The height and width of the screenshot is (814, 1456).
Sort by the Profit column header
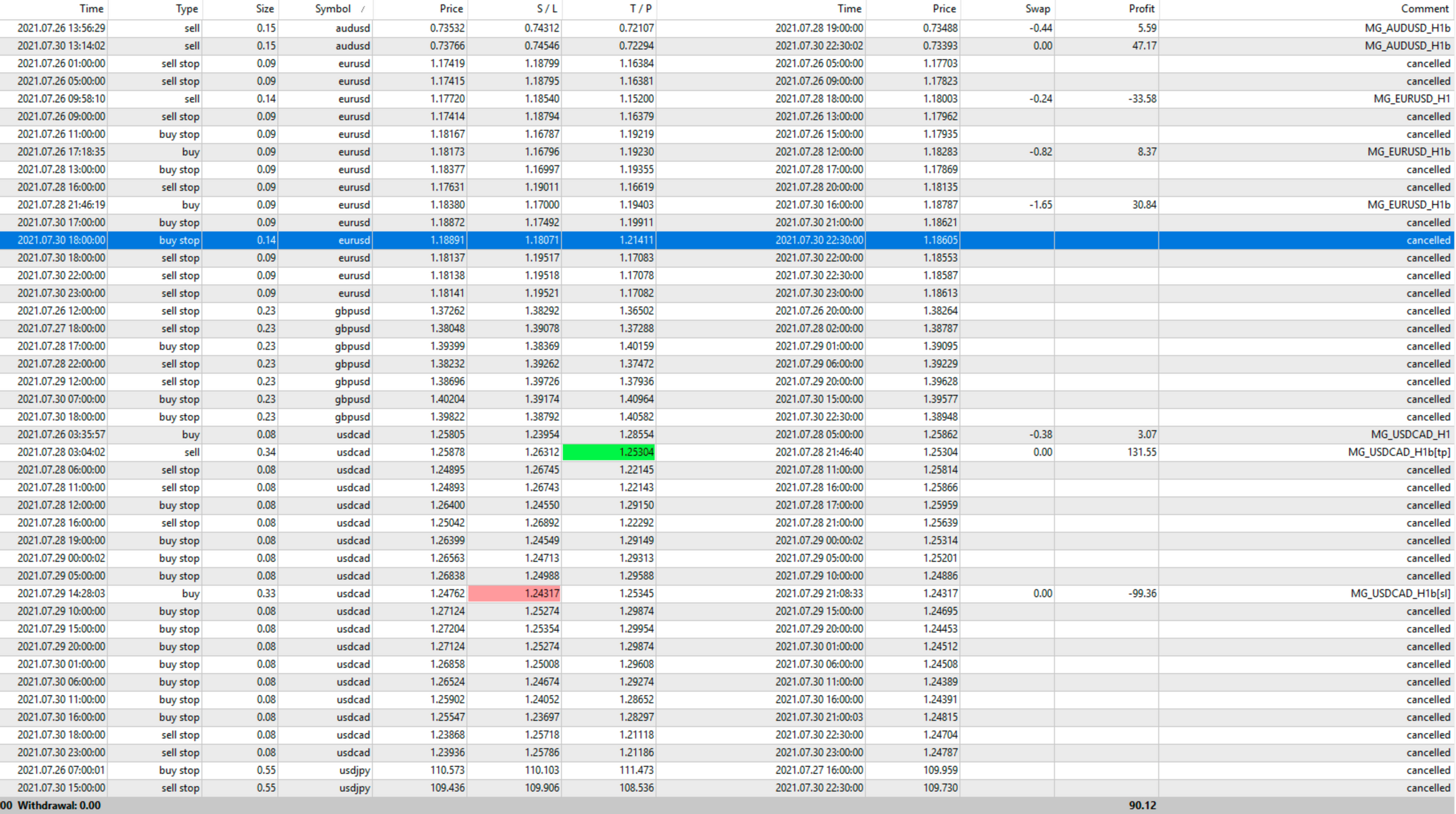(1141, 9)
